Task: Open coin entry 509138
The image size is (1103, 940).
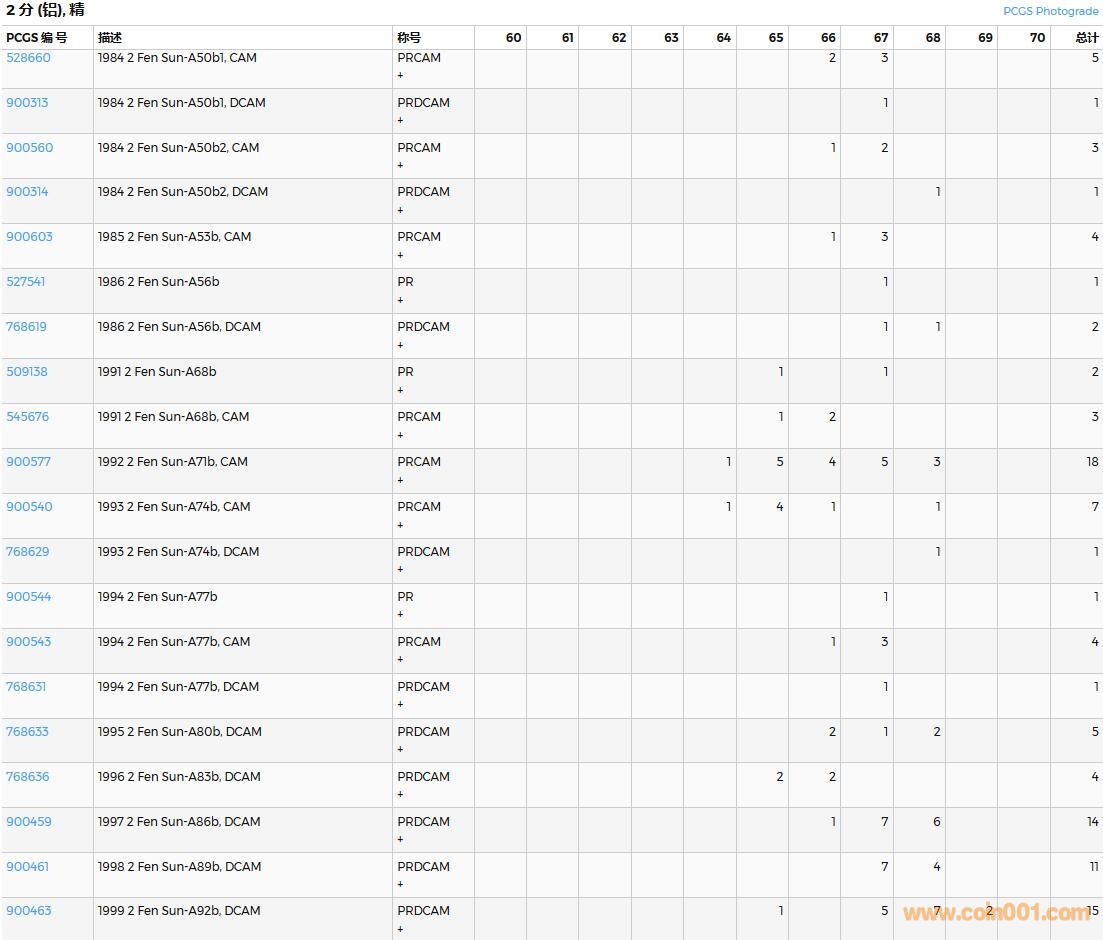Action: click(x=27, y=372)
